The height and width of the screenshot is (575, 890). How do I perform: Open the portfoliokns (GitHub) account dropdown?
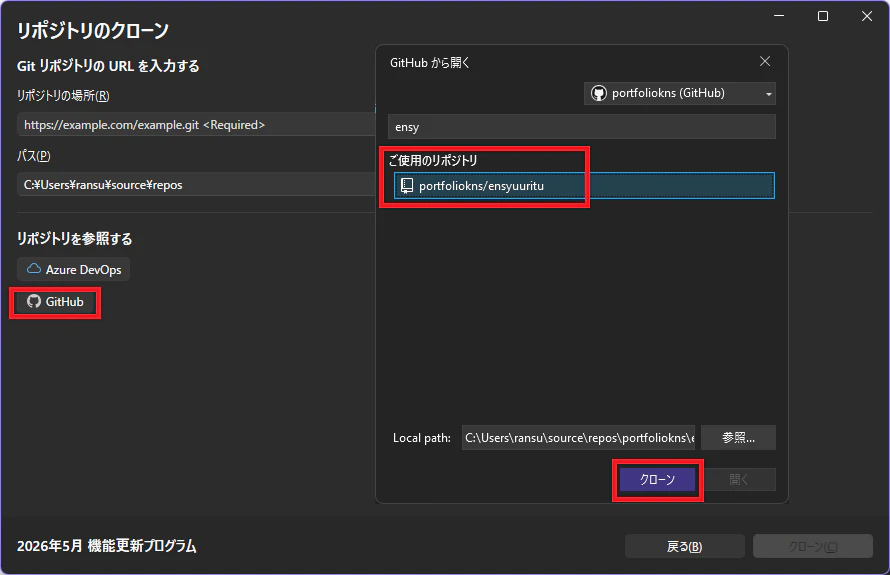pyautogui.click(x=680, y=93)
